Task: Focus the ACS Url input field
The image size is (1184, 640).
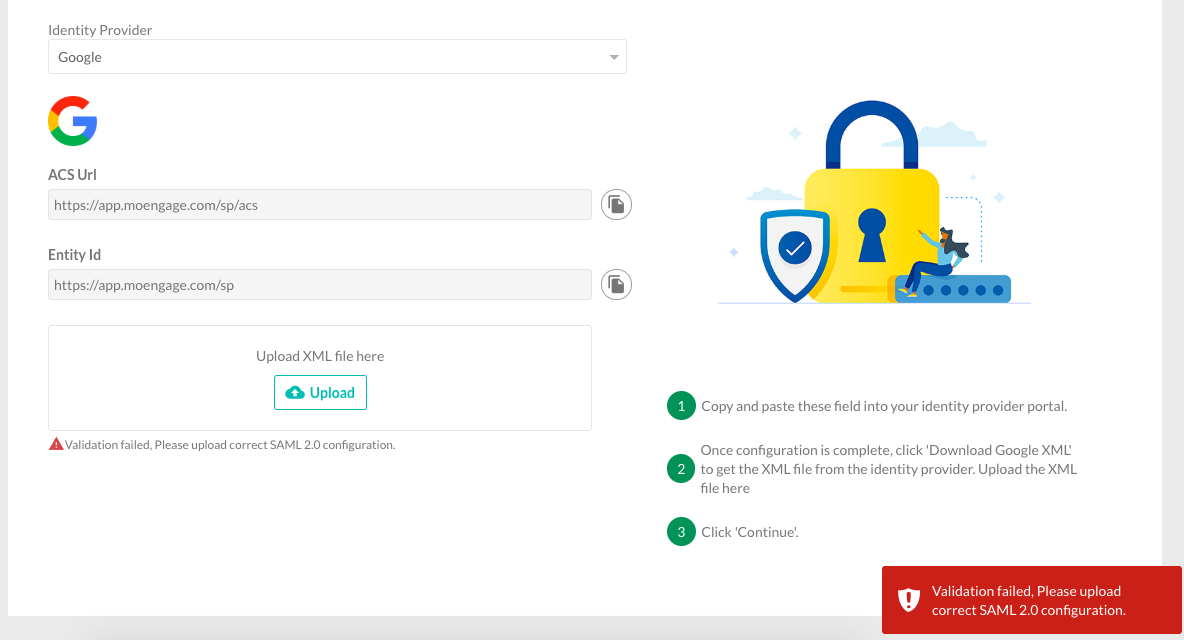Action: coord(320,205)
